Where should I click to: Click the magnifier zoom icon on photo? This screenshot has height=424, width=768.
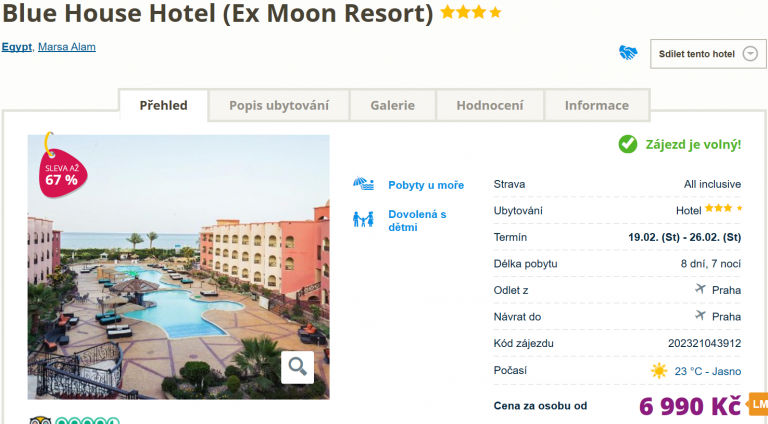297,367
